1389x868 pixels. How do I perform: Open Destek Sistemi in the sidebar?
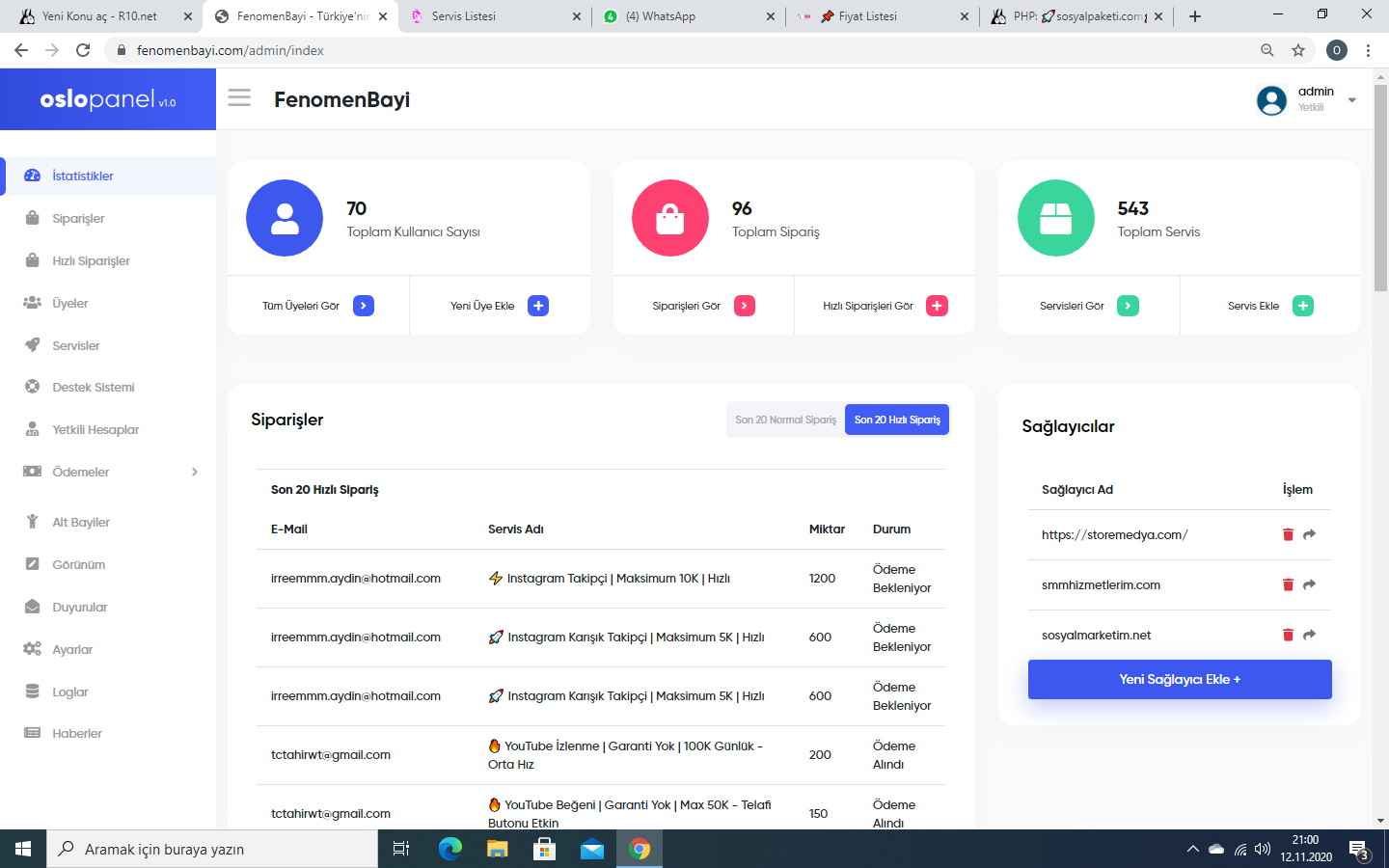[93, 387]
